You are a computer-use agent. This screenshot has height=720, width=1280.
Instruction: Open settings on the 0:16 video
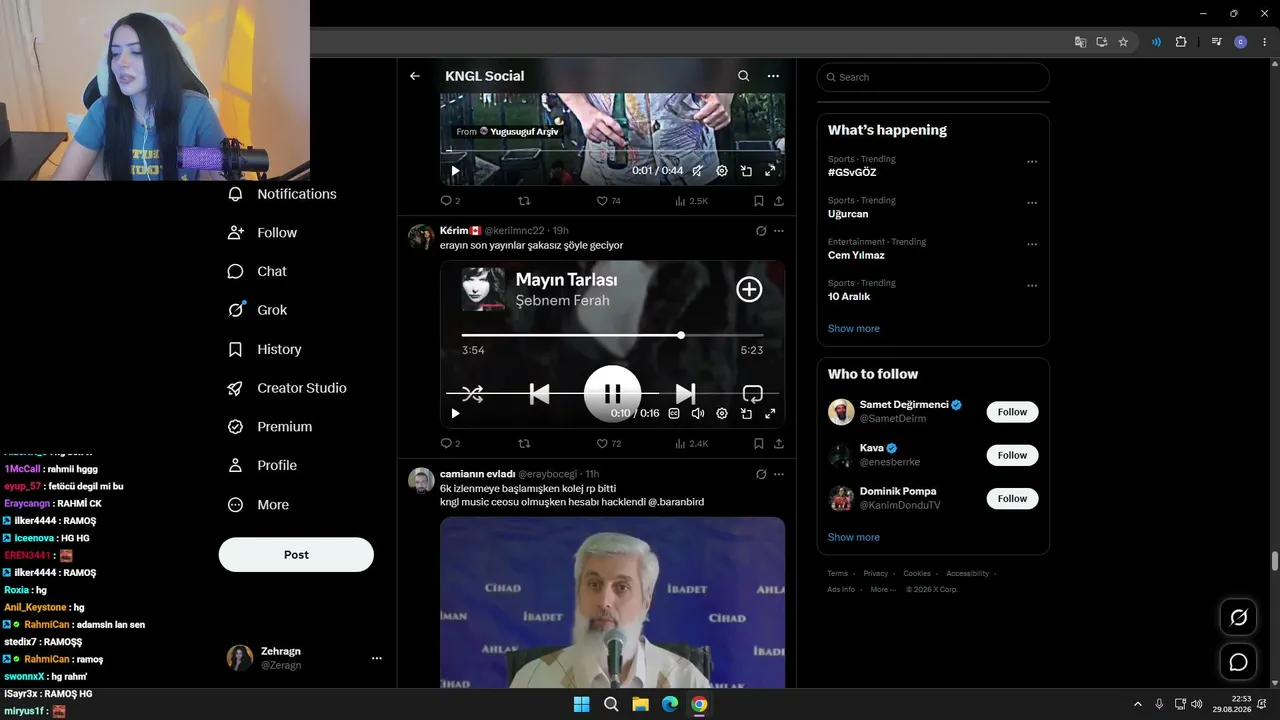pos(722,414)
